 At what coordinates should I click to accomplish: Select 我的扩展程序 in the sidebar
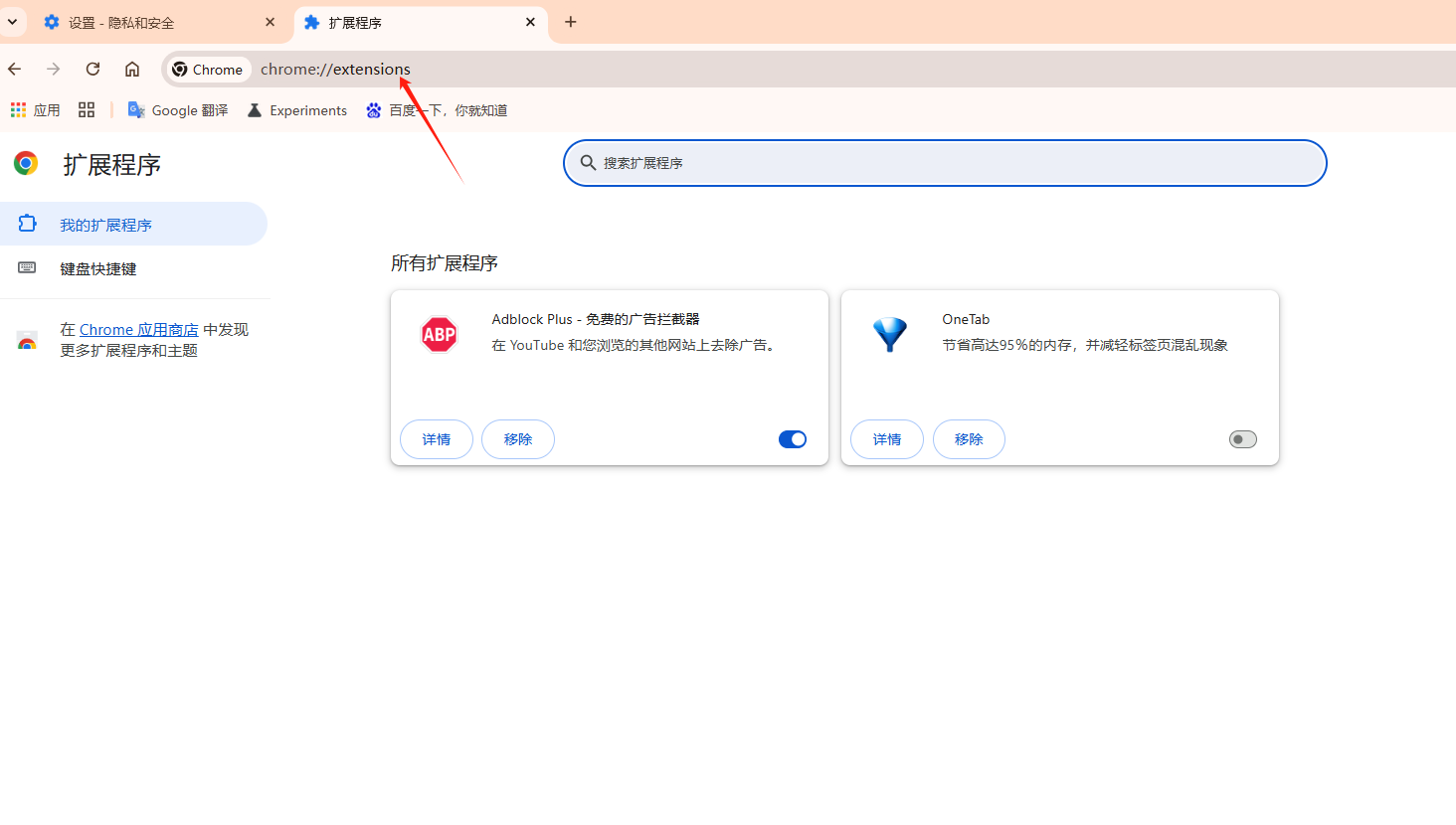click(133, 224)
